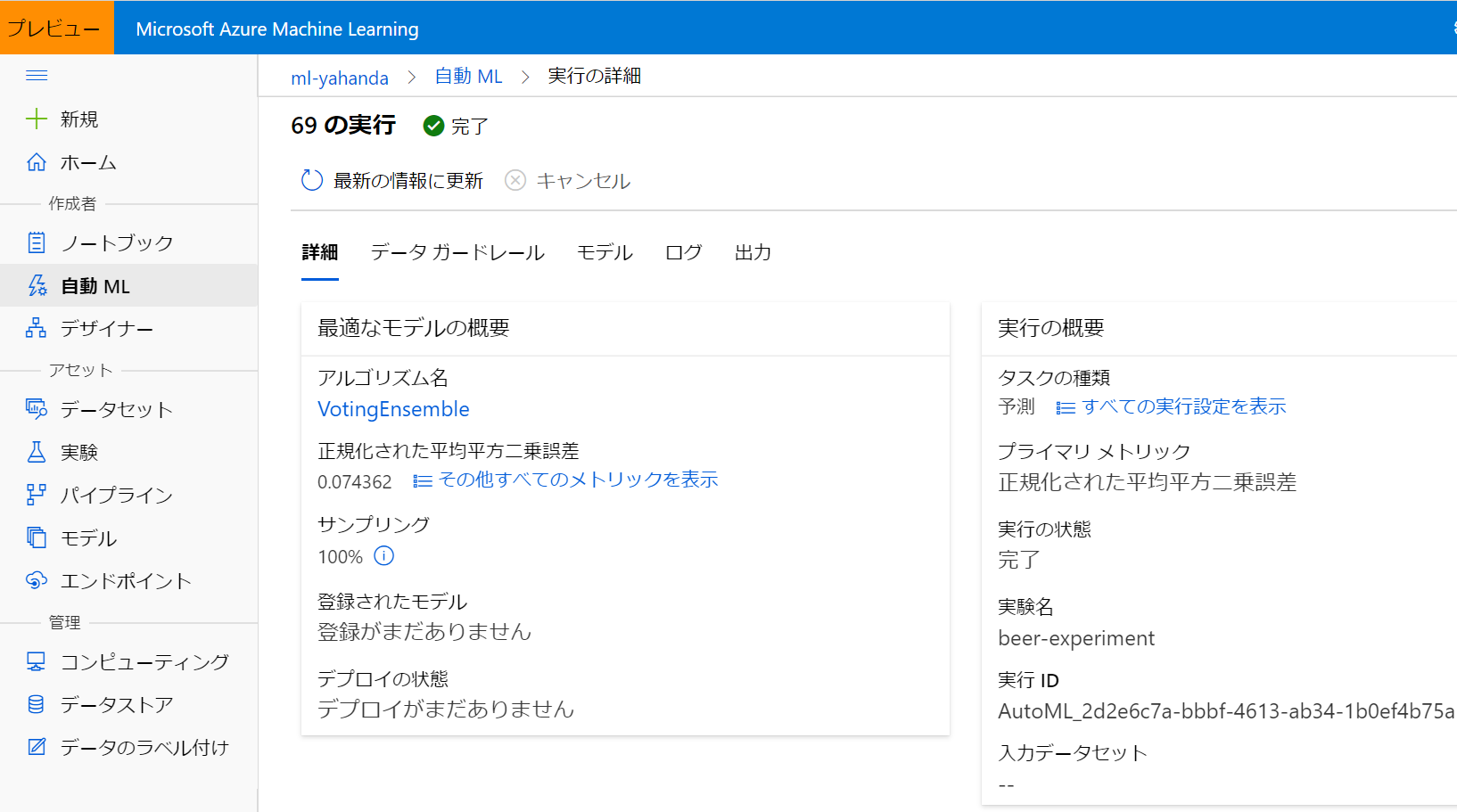Open the モデル tab
Viewport: 1457px width, 812px height.
pyautogui.click(x=605, y=252)
